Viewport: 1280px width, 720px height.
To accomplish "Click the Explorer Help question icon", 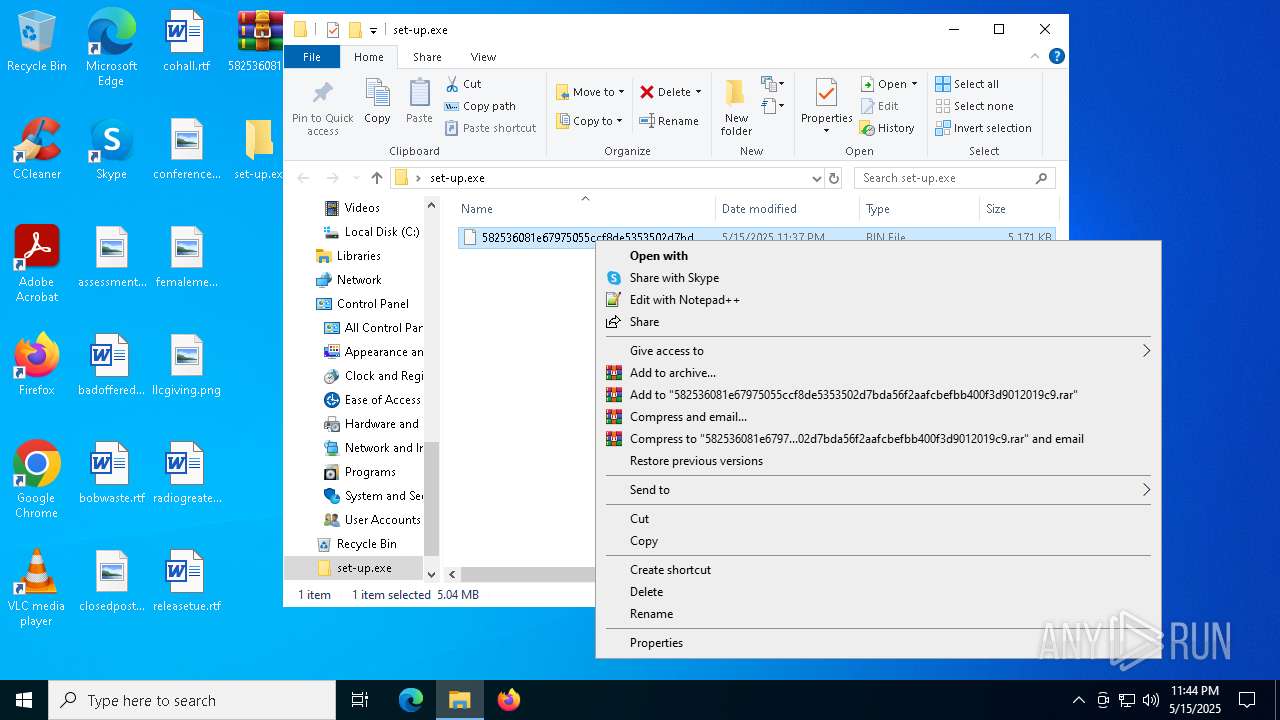I will (1057, 57).
